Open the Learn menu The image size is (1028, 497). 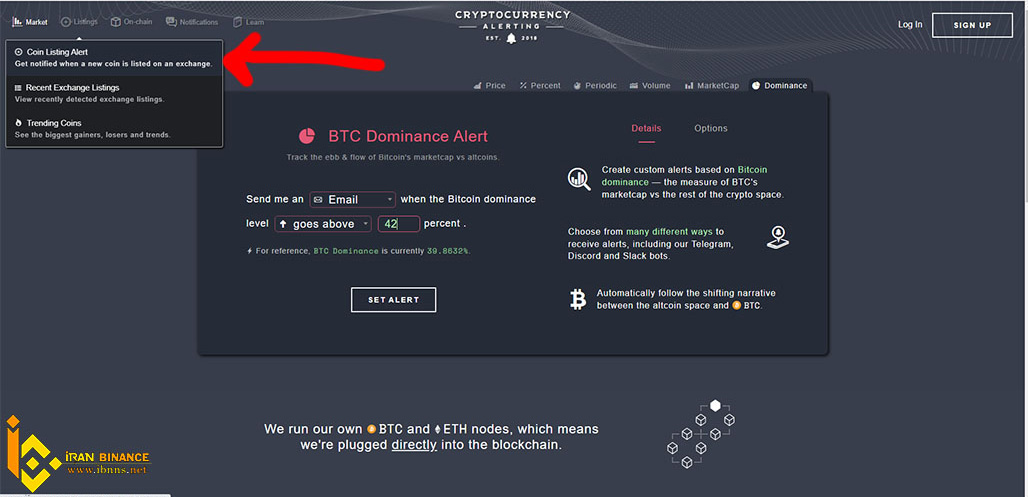(x=249, y=22)
